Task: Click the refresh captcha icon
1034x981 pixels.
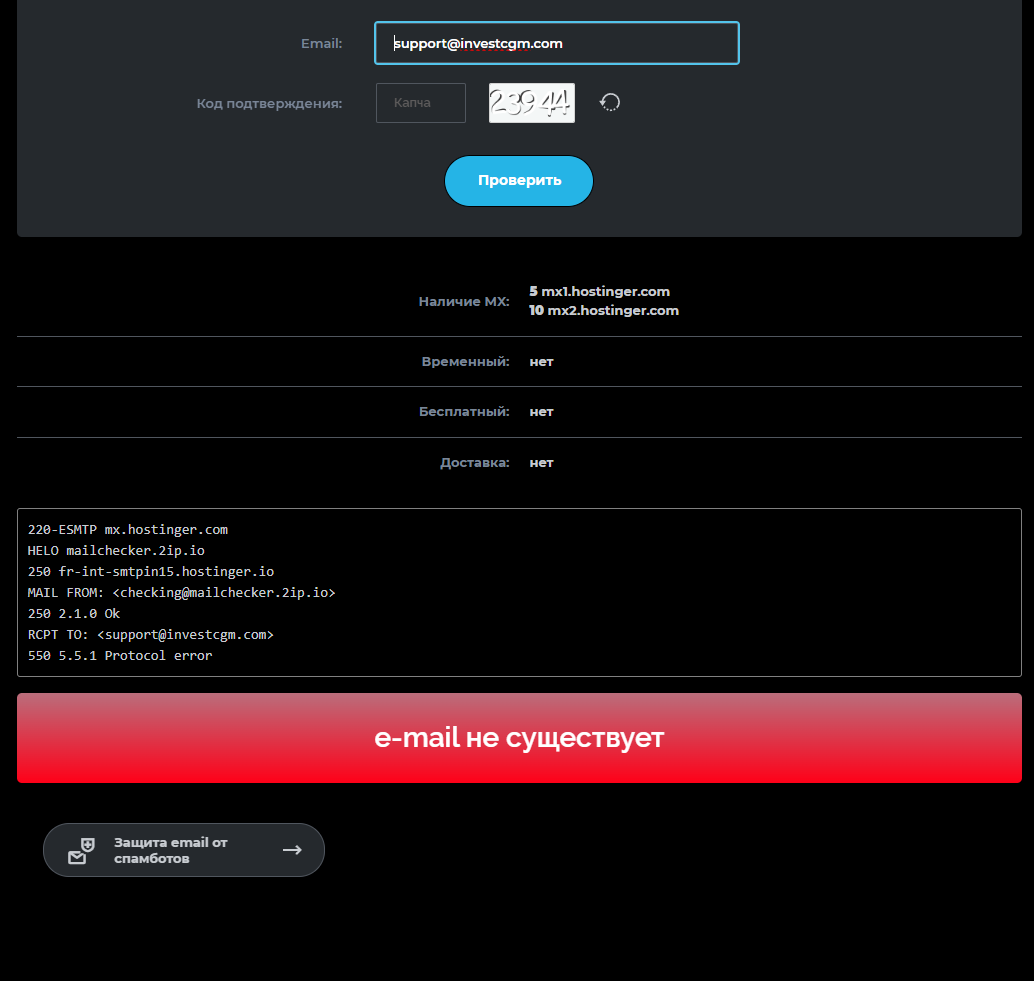Action: pyautogui.click(x=610, y=103)
